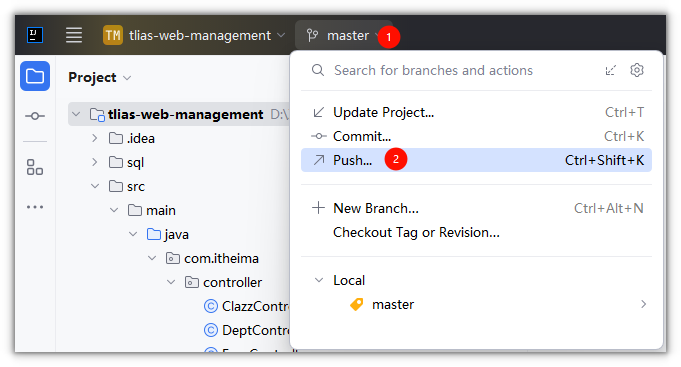Open the tlias-web-management project dropdown
Viewport: 681px width, 367px height.
(x=194, y=35)
